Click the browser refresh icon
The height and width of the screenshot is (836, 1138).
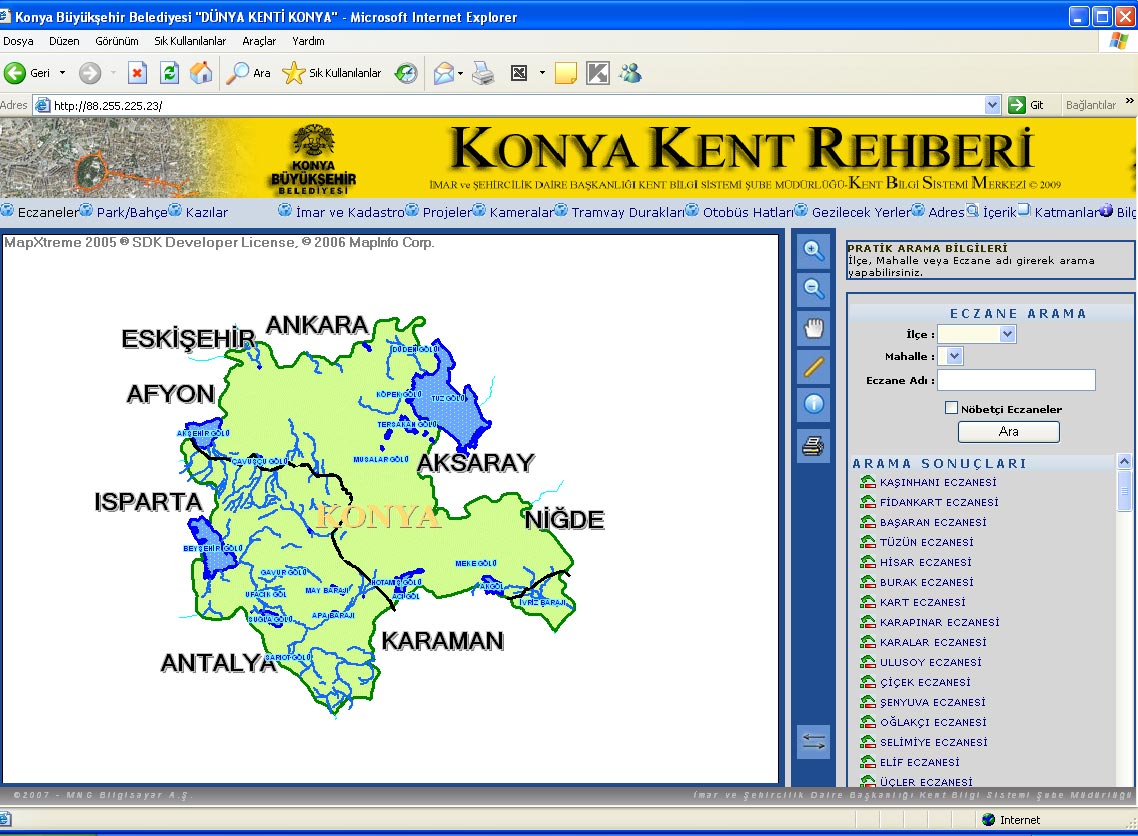169,73
